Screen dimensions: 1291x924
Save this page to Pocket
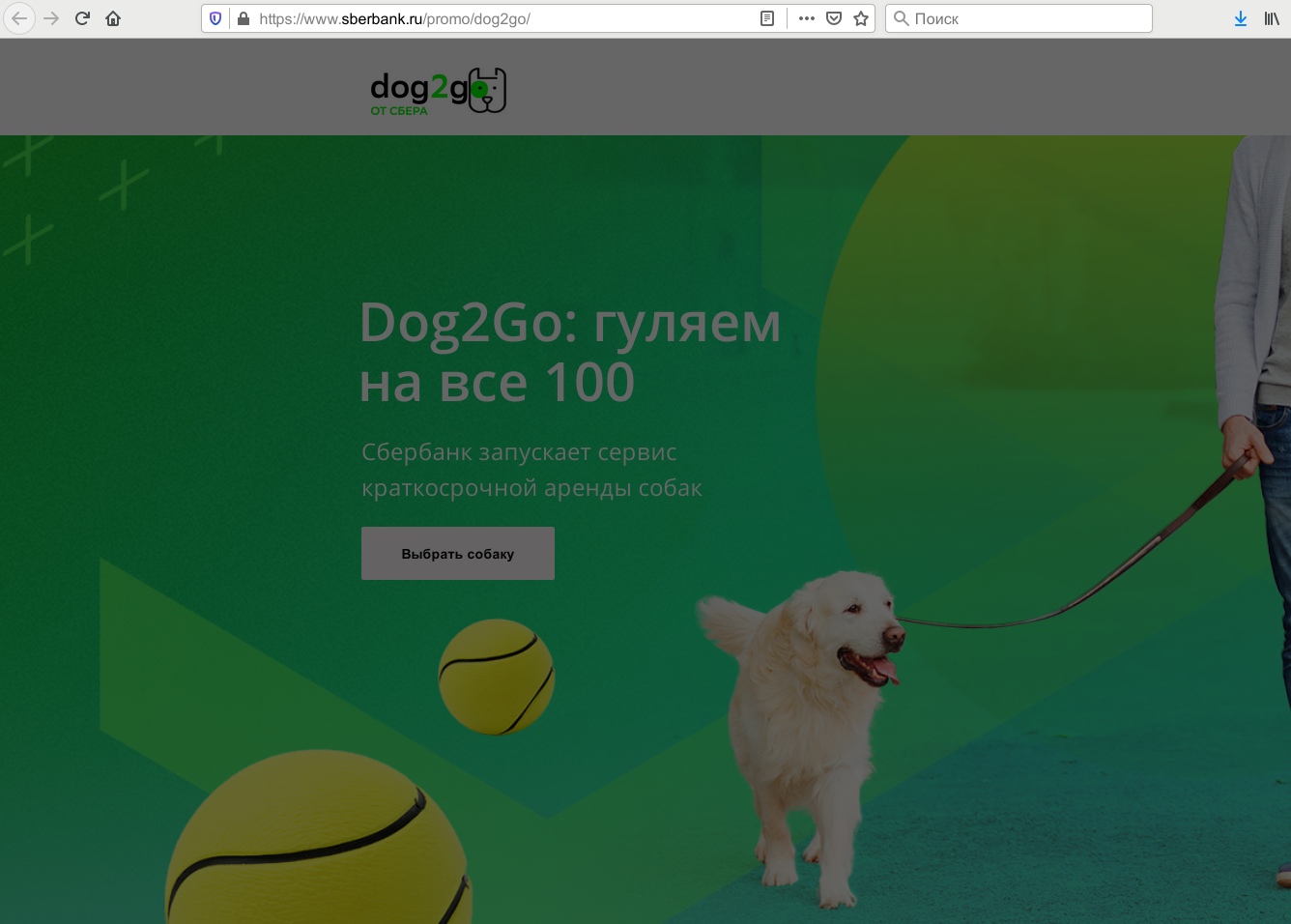834,18
